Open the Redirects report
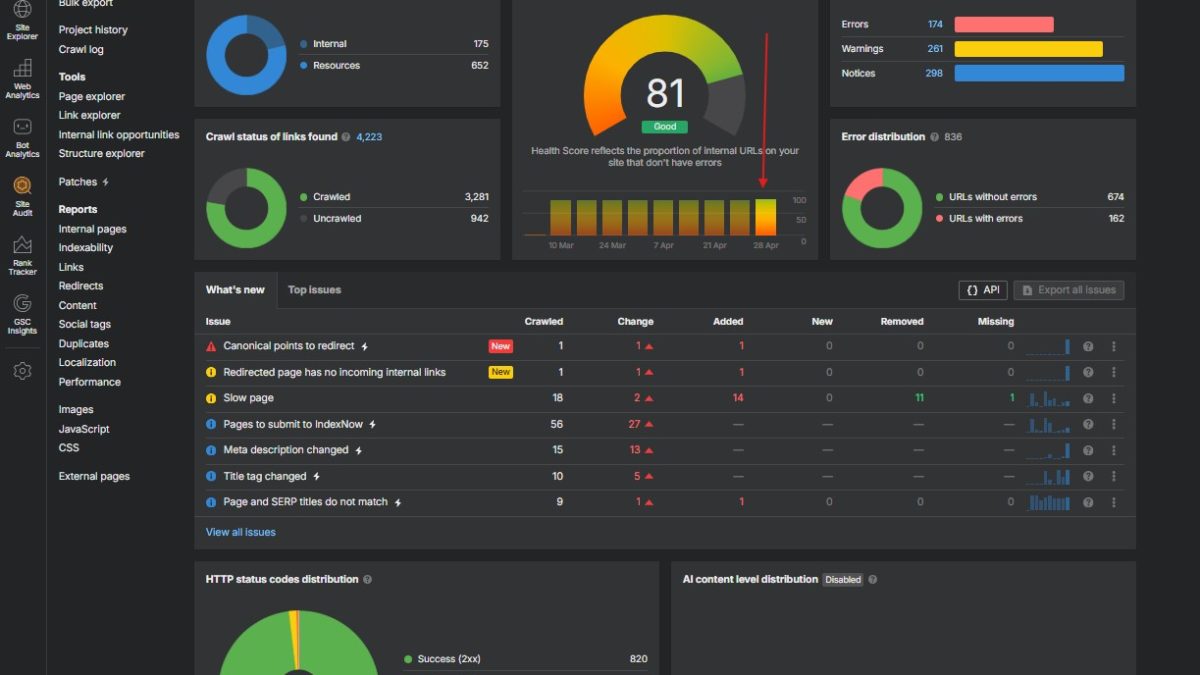1200x675 pixels. tap(81, 285)
